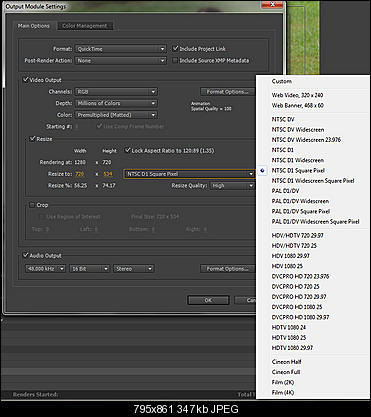Open the Channels dropdown showing RGB
The width and height of the screenshot is (371, 417).
(116, 92)
